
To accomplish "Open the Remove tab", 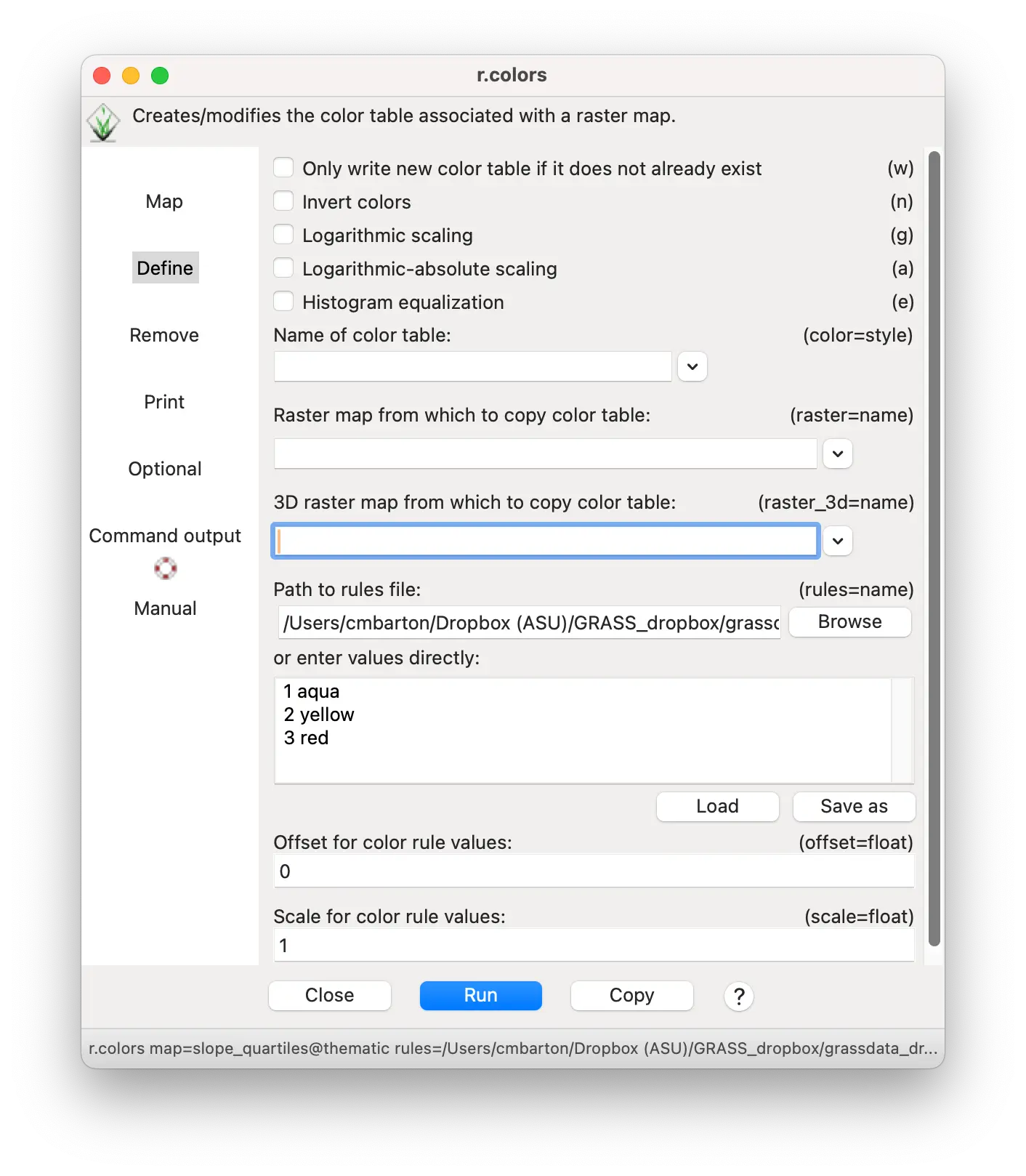I will (164, 335).
